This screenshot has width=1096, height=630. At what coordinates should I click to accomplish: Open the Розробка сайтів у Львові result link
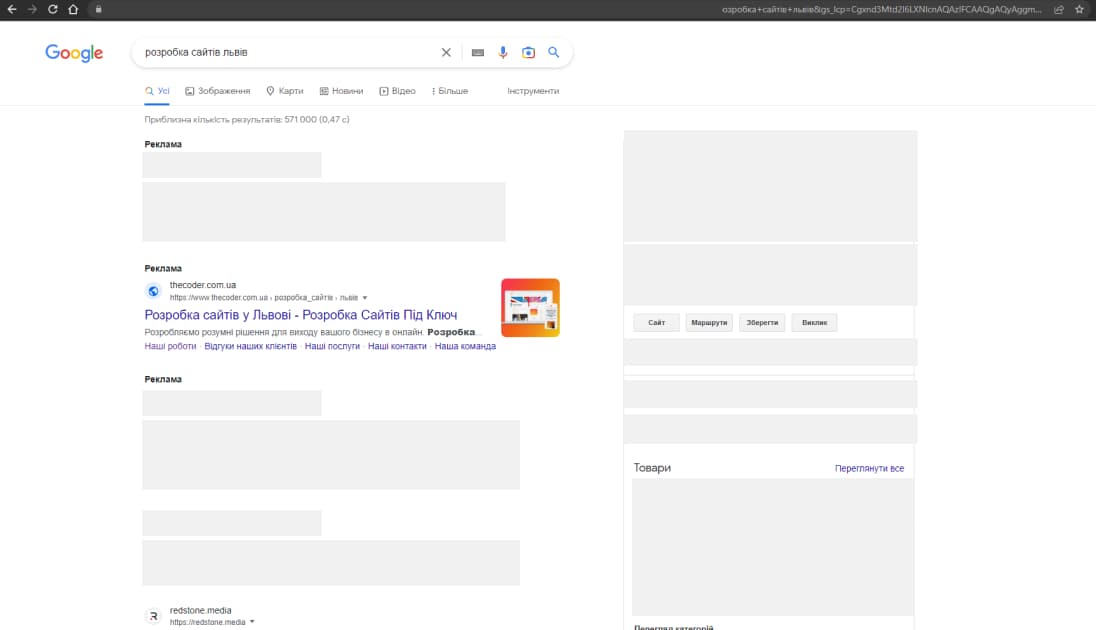(x=301, y=315)
